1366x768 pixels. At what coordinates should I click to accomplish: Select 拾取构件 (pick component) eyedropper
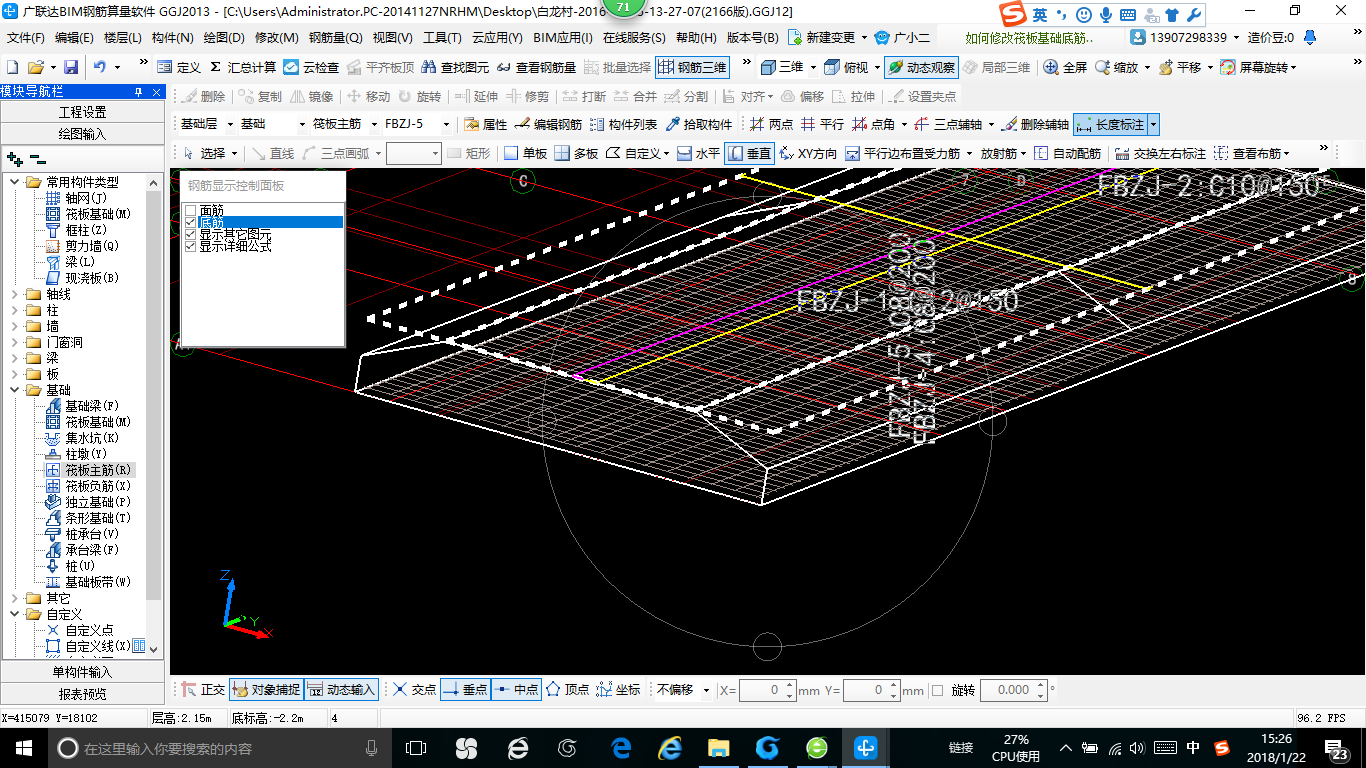[699, 125]
